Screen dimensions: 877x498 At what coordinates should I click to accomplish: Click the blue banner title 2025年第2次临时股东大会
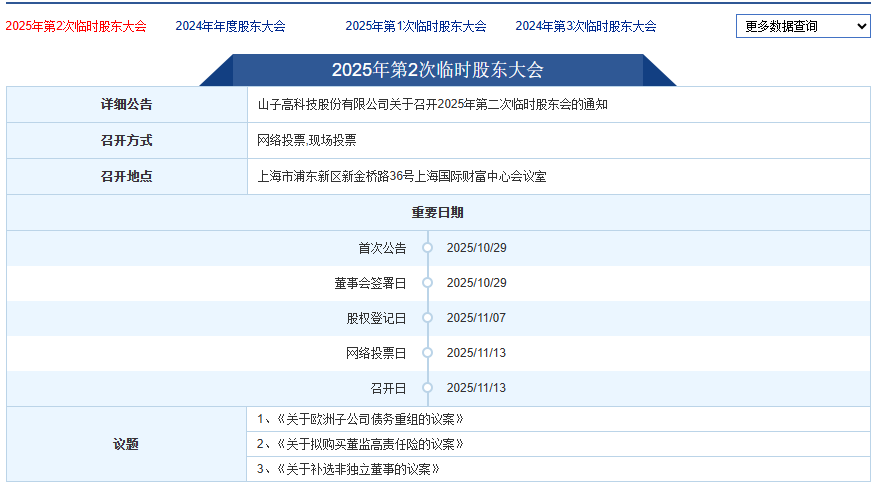[x=438, y=70]
